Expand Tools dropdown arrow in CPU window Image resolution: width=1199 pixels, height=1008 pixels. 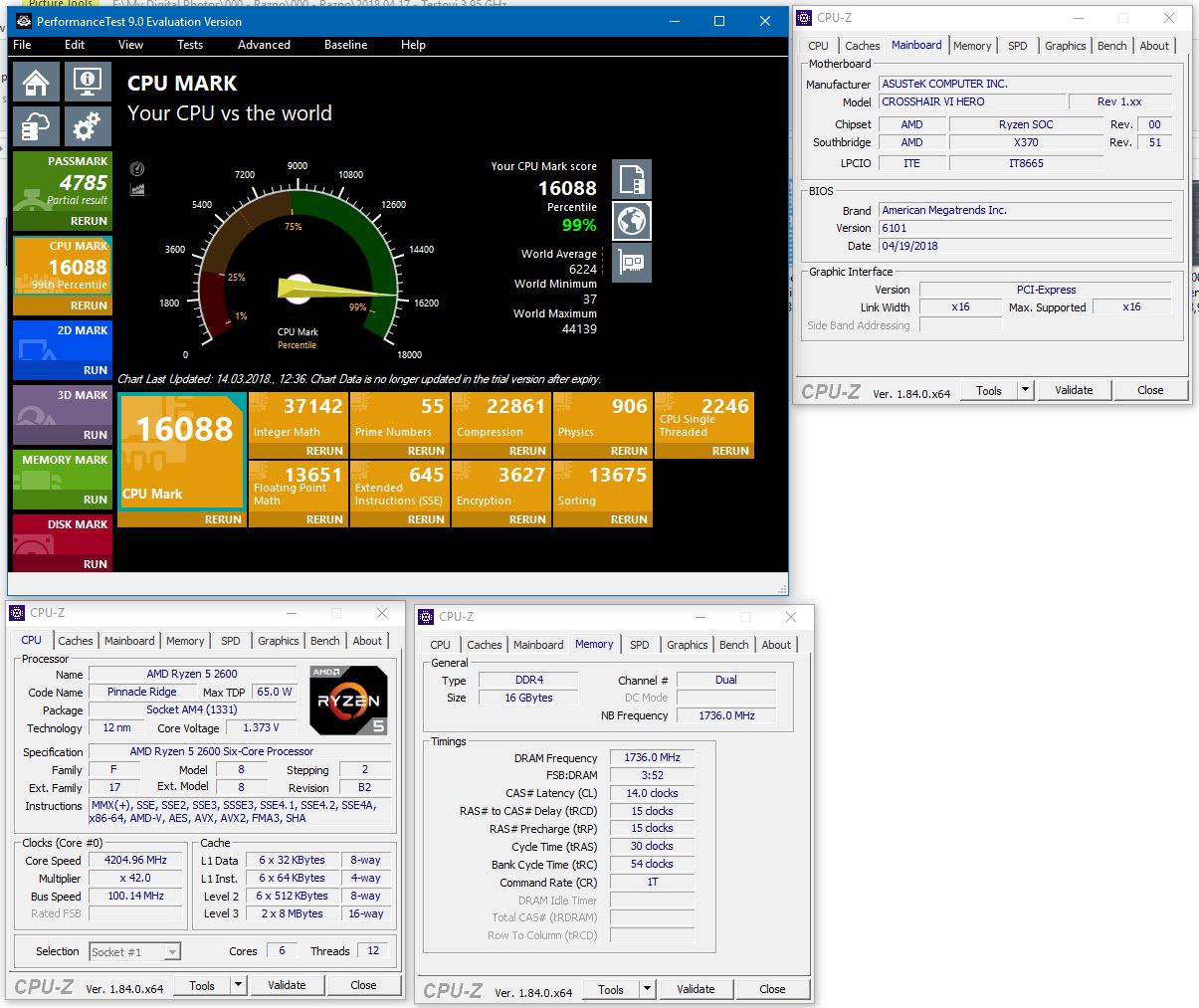tap(239, 985)
